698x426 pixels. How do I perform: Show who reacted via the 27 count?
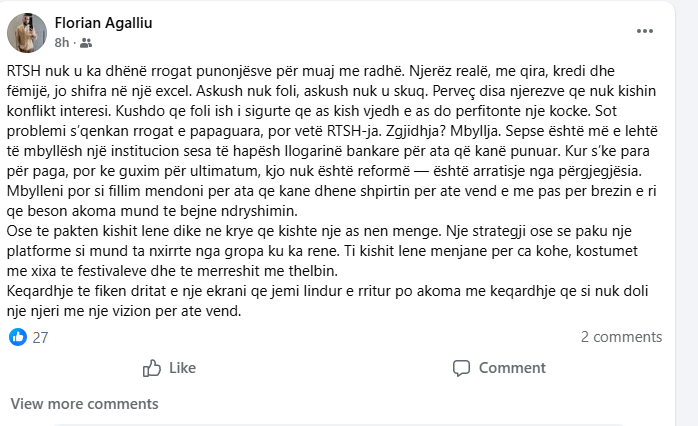pos(40,337)
